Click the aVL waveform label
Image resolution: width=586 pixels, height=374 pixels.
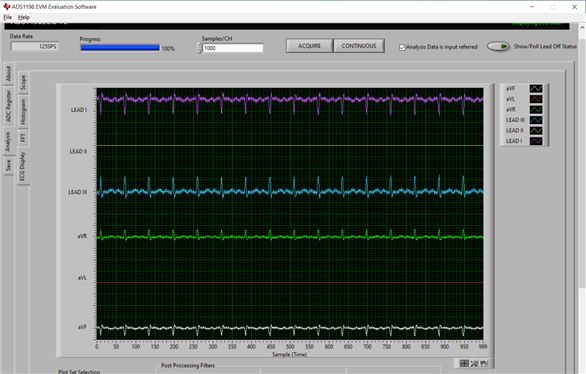(82, 278)
